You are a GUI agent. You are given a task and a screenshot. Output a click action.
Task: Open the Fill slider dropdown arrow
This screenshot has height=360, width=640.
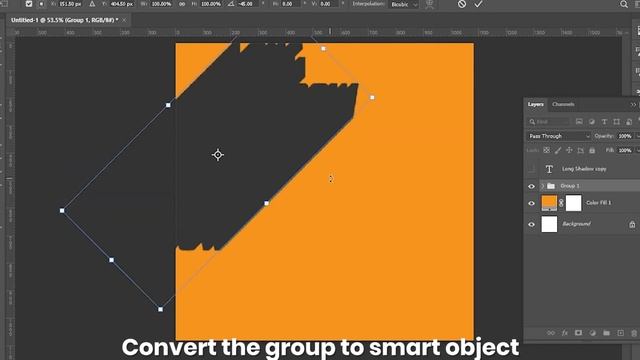[637, 150]
